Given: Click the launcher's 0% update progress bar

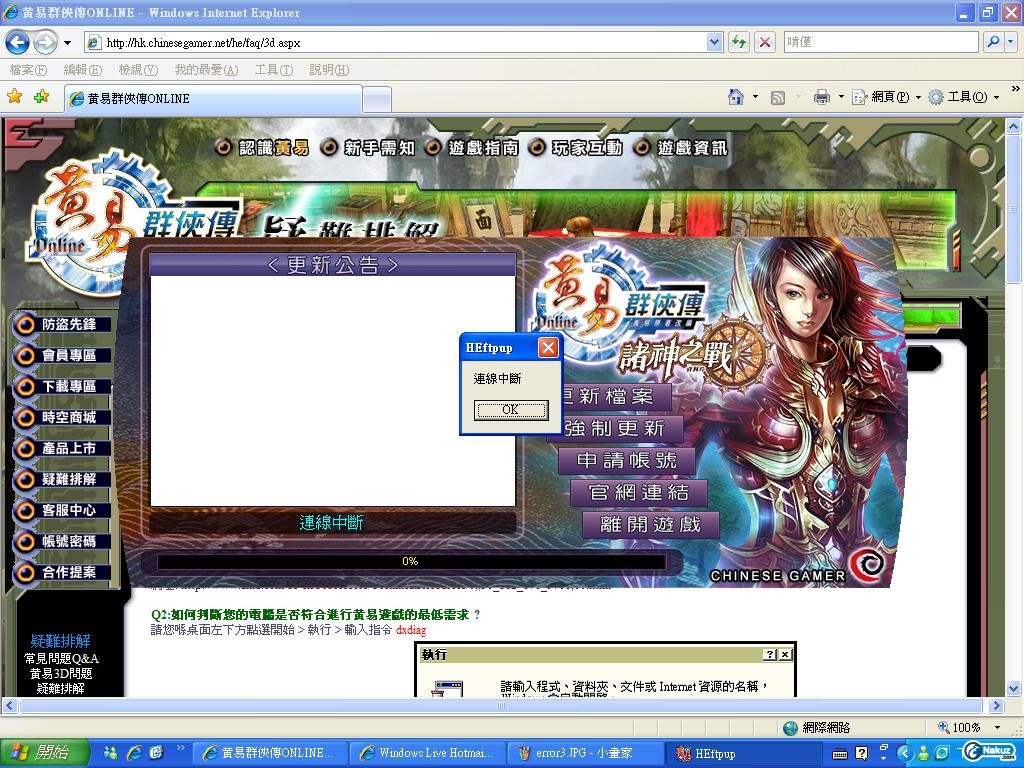Looking at the screenshot, I should [x=411, y=562].
